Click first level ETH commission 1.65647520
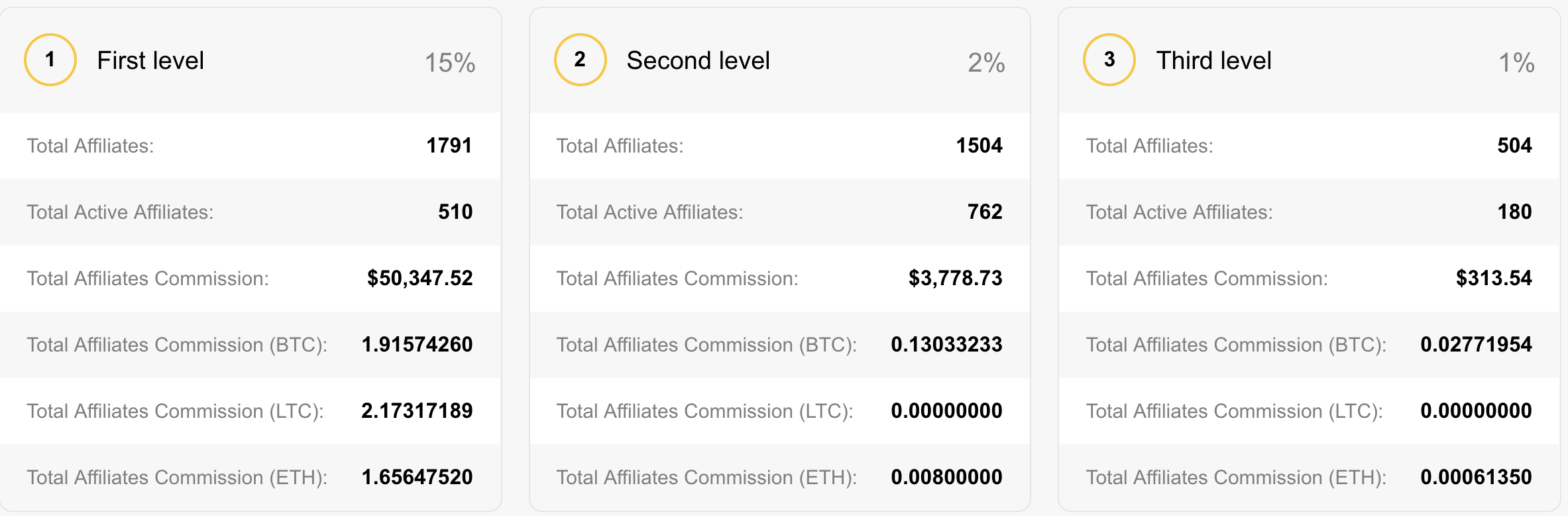 coord(417,477)
